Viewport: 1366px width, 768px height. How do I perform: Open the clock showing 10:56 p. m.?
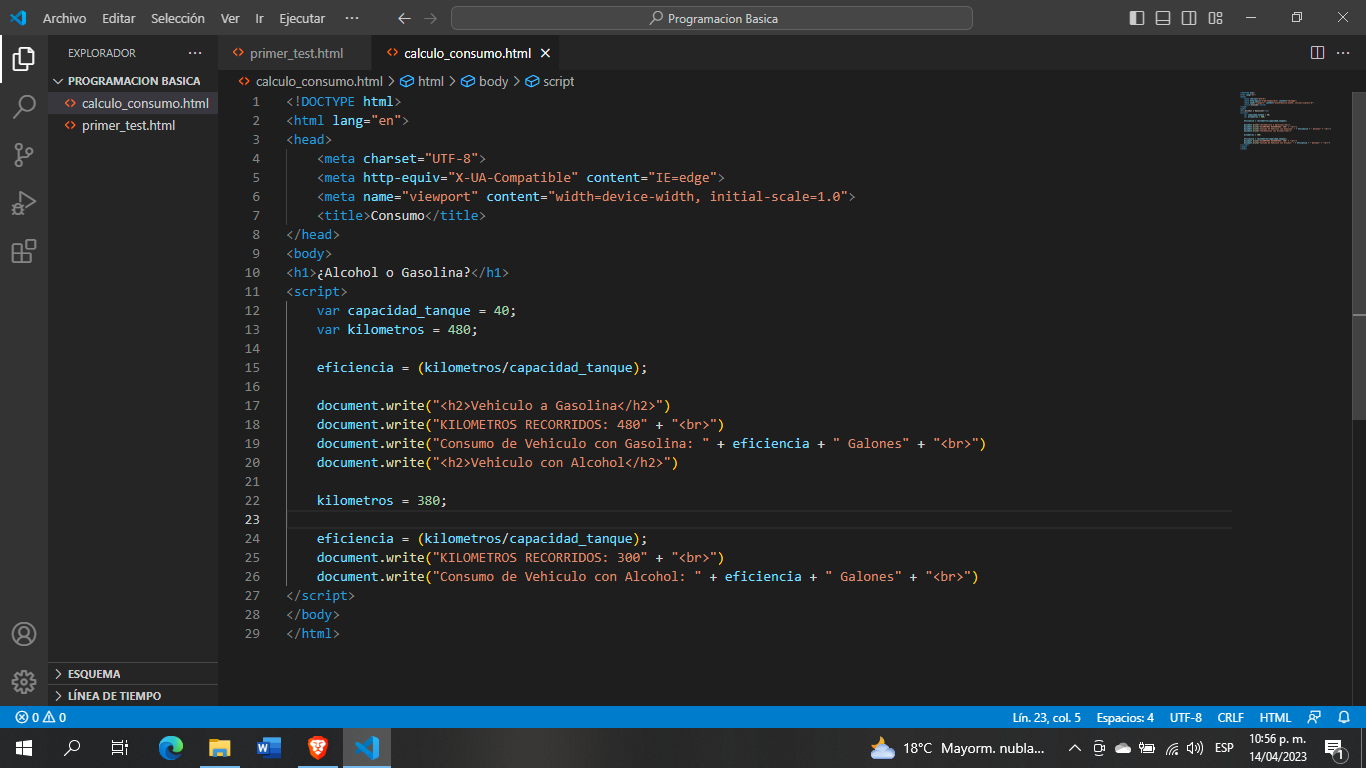(1278, 748)
